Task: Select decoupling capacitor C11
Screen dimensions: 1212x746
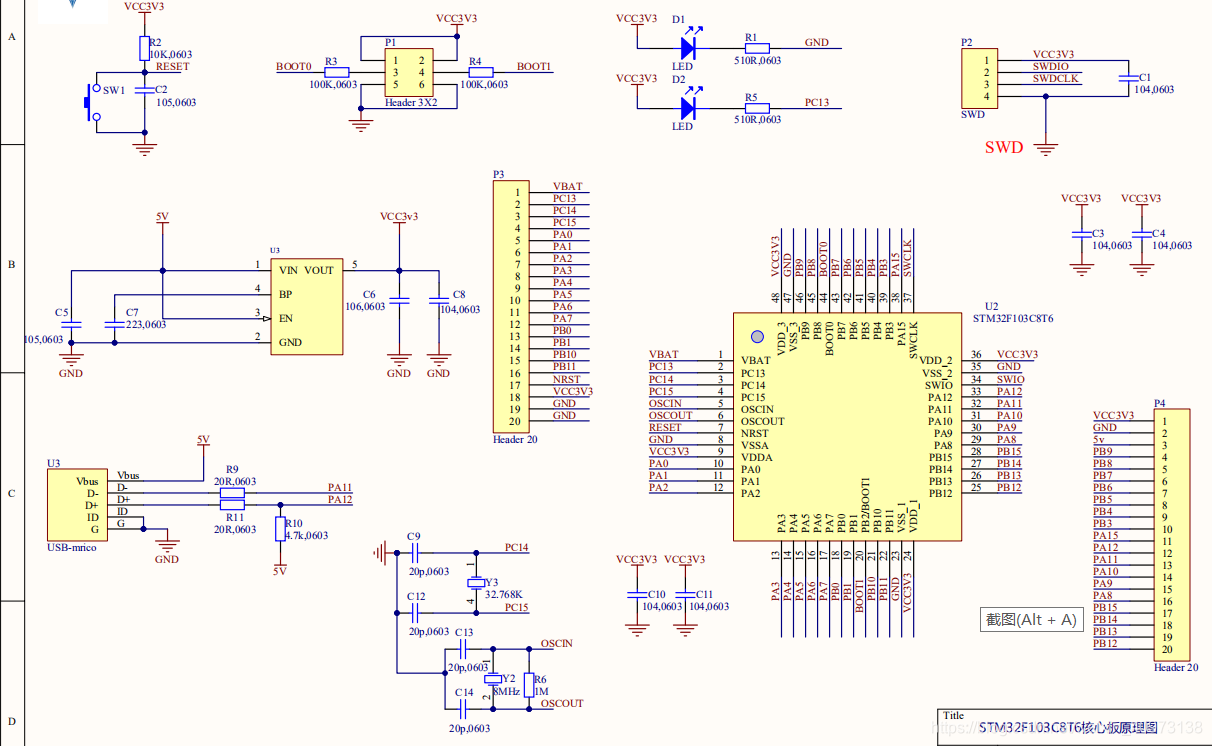Action: (685, 594)
